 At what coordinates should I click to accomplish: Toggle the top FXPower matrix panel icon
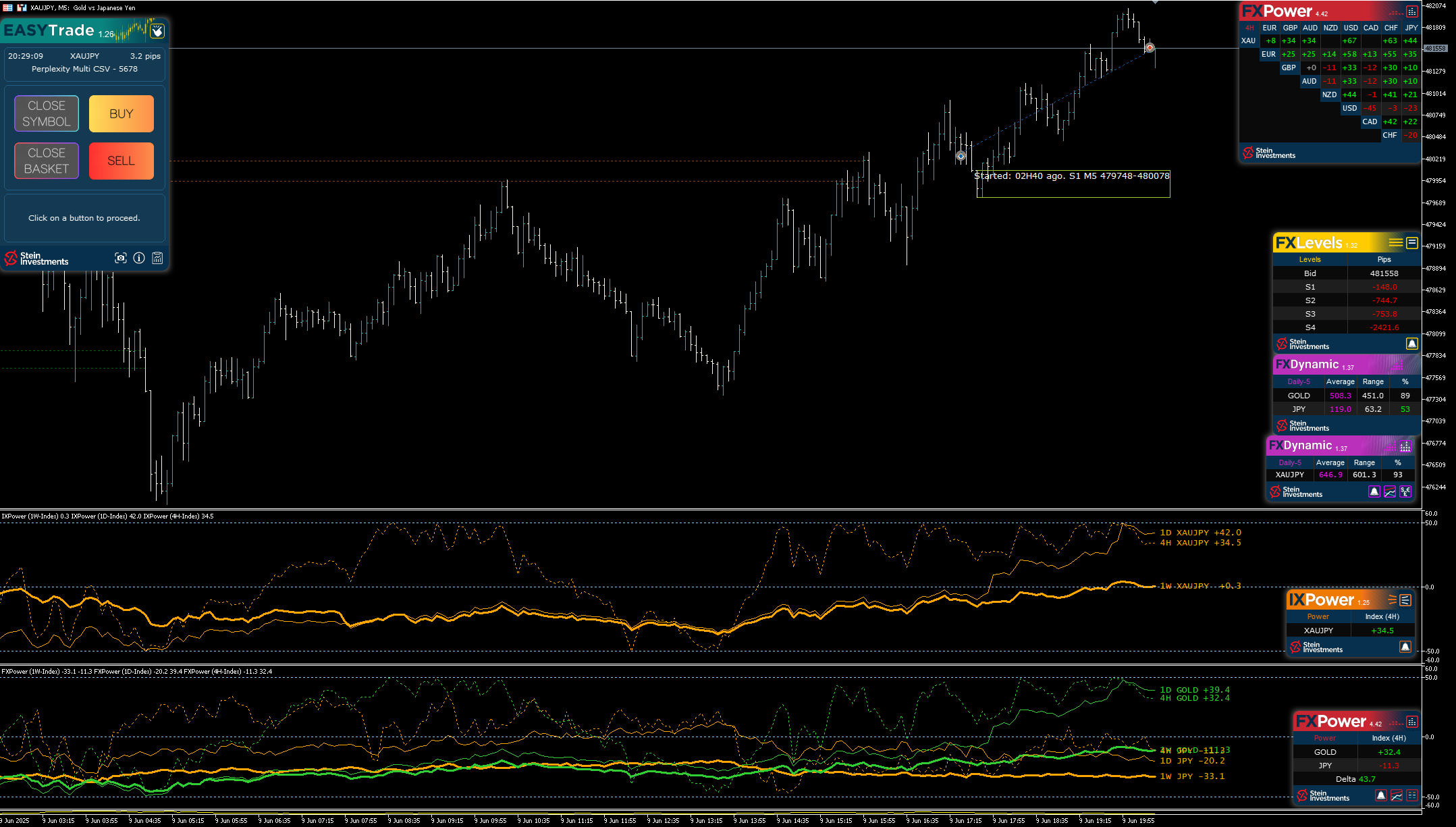(1412, 11)
